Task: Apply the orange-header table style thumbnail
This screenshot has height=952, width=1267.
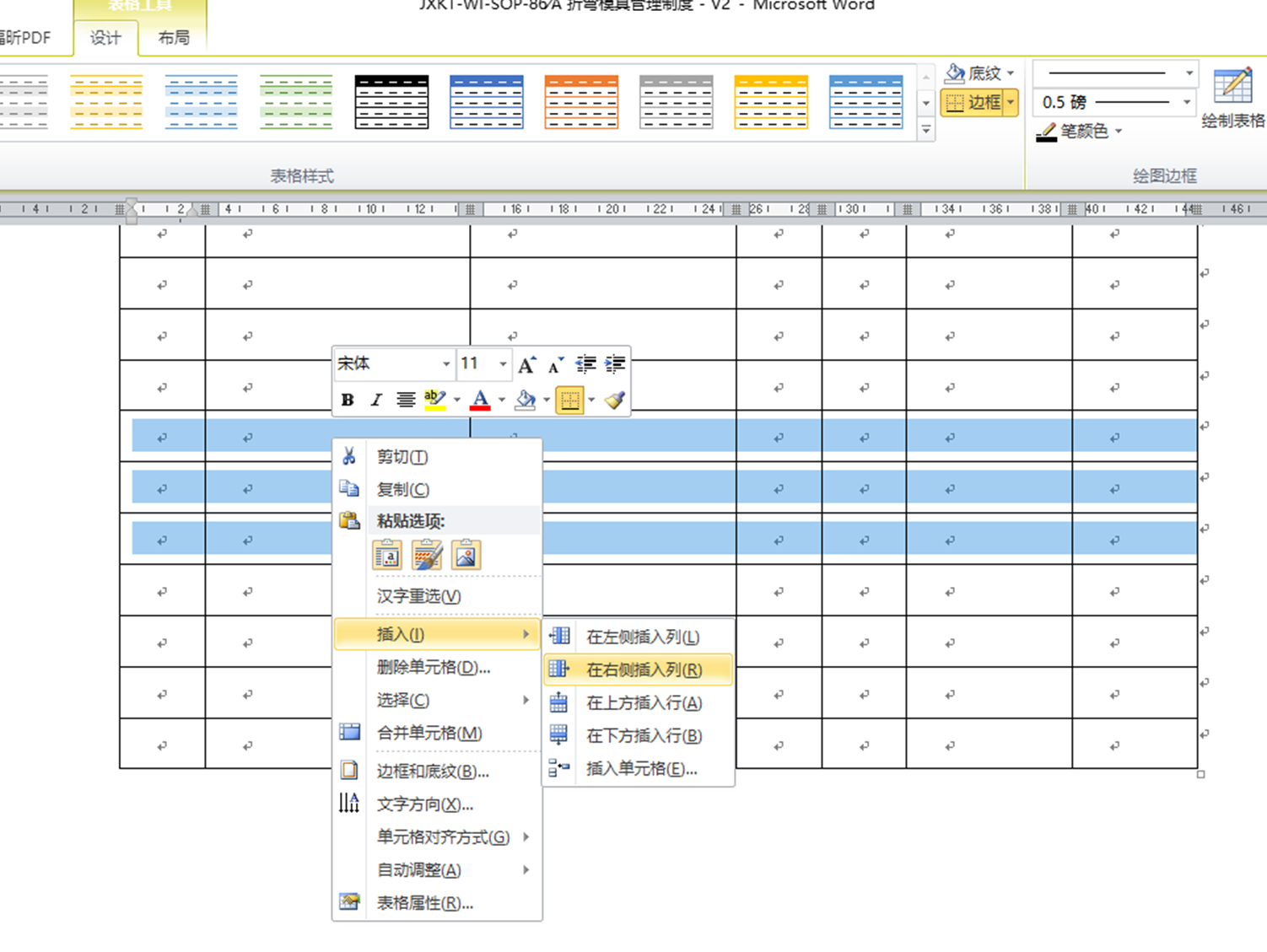Action: coord(581,101)
